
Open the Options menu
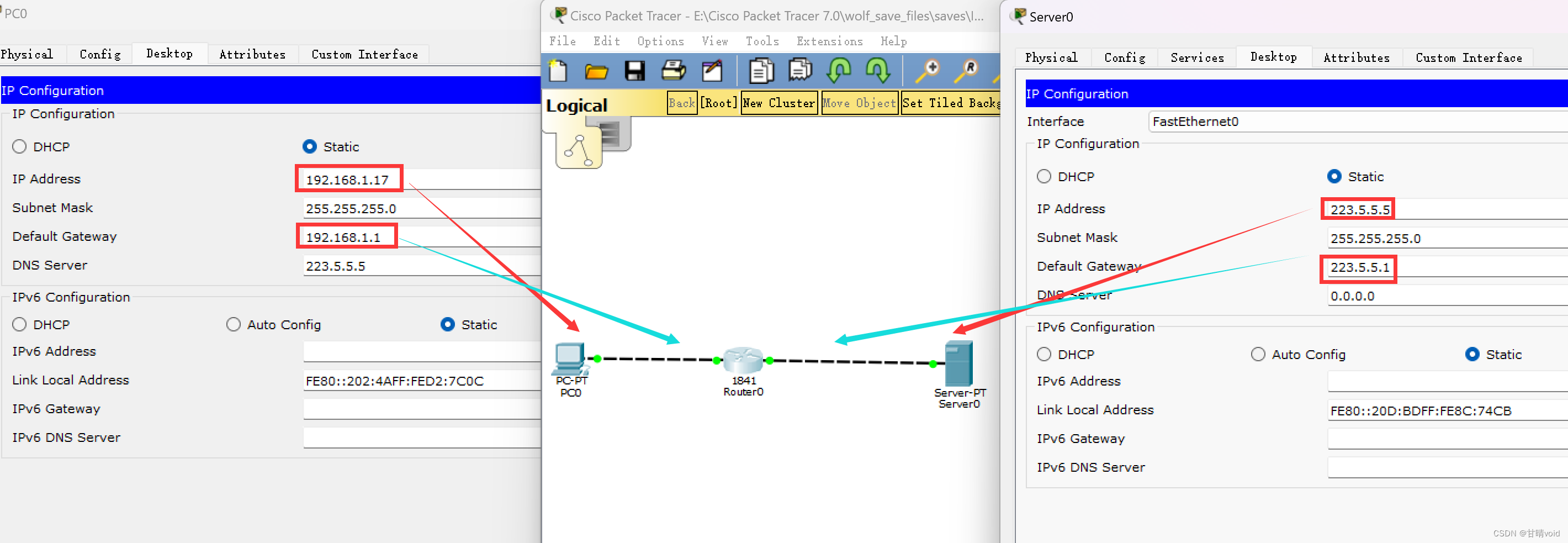pyautogui.click(x=660, y=41)
